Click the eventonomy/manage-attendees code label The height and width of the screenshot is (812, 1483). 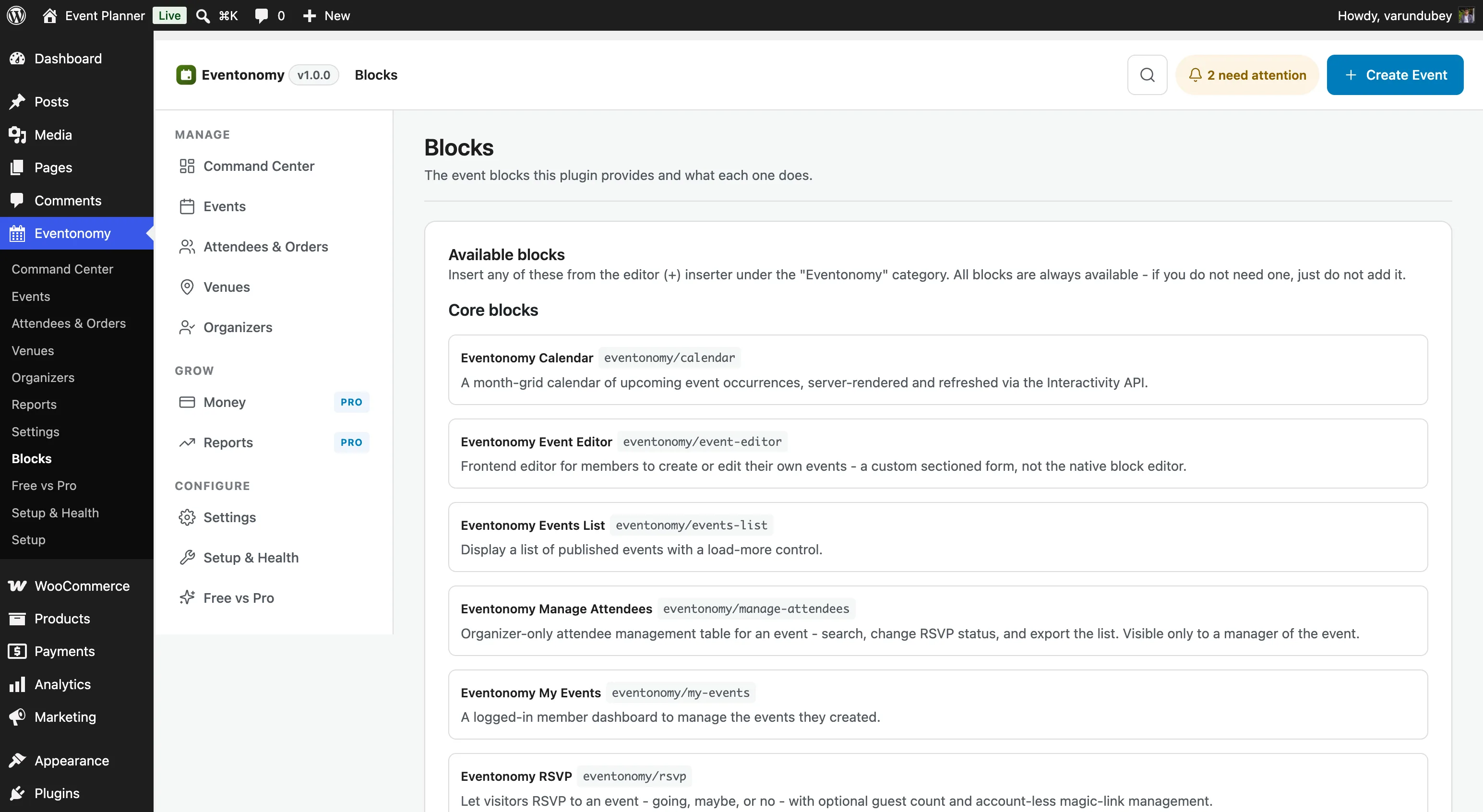(x=756, y=609)
